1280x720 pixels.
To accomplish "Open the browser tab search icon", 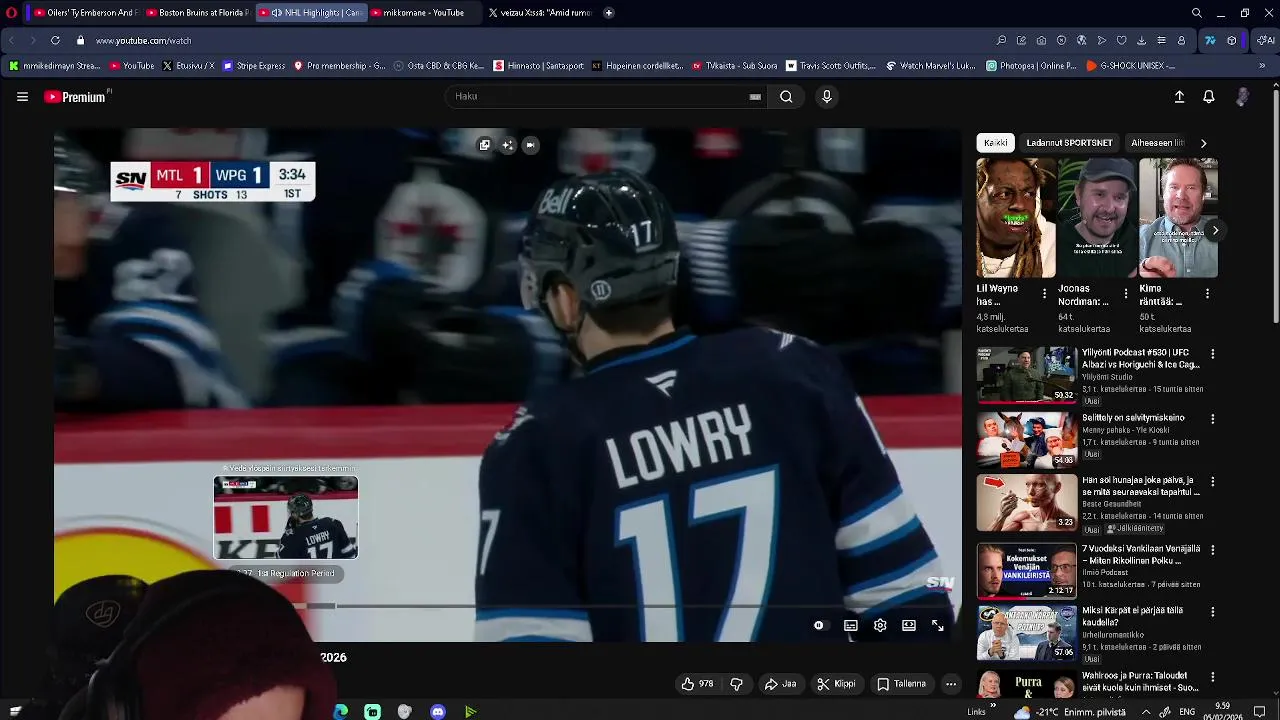I will 1197,13.
